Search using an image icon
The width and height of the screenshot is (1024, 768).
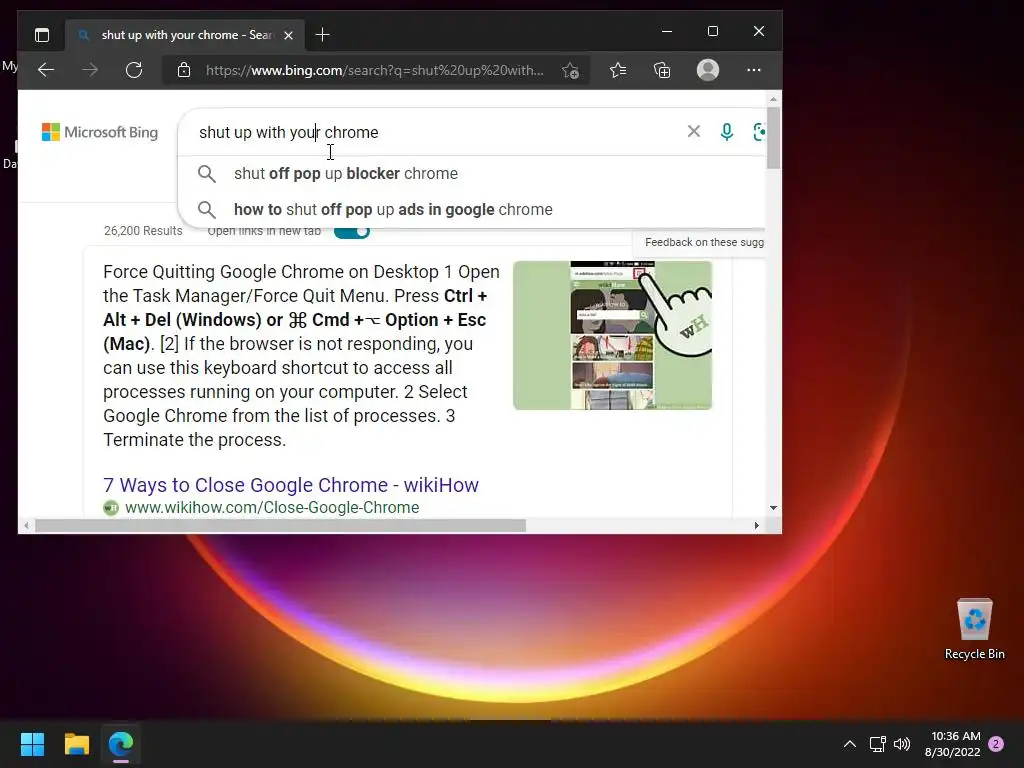[x=759, y=132]
